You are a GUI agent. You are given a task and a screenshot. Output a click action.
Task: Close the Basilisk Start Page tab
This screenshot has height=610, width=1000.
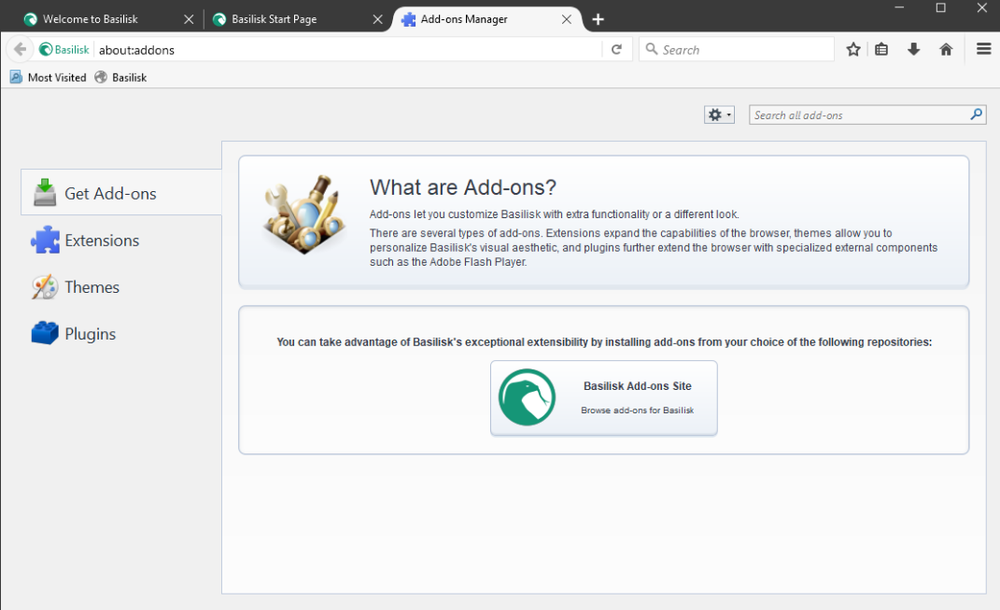378,19
